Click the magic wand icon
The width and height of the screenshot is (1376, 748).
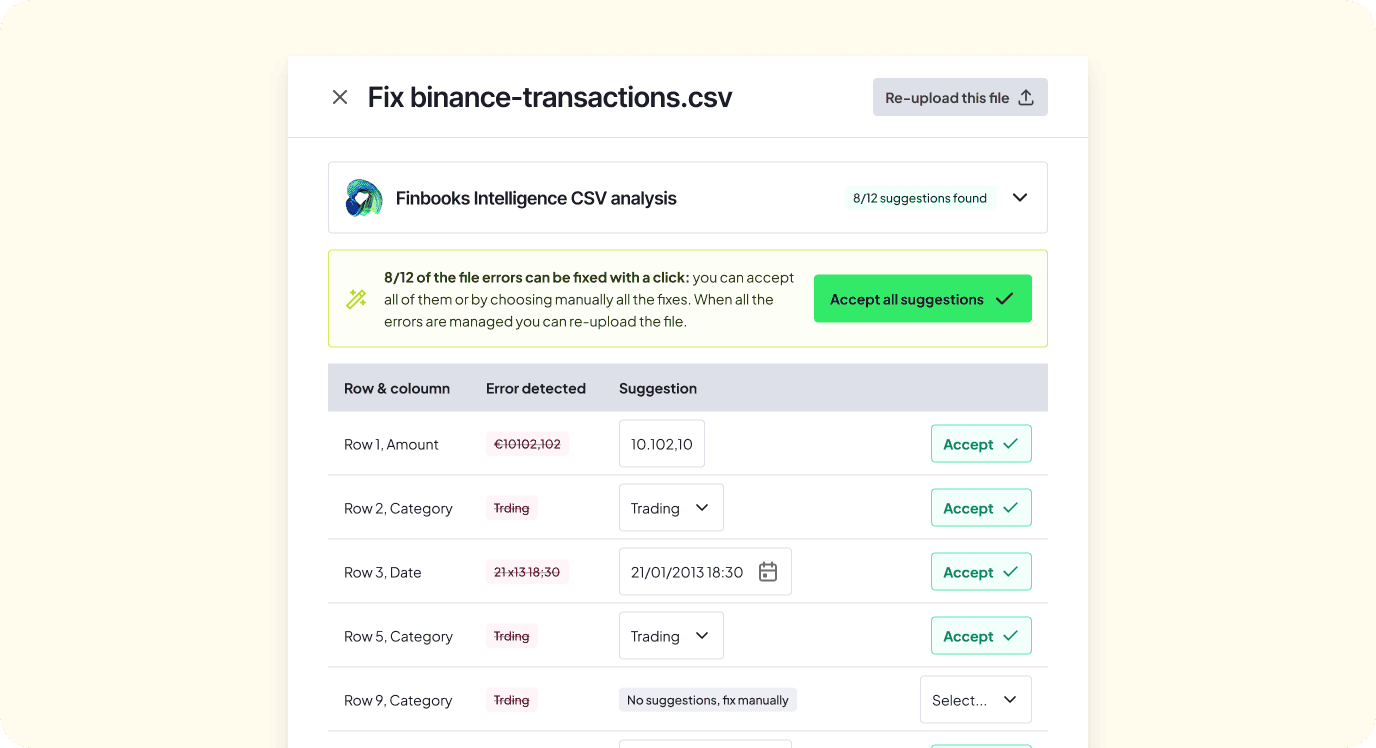356,298
